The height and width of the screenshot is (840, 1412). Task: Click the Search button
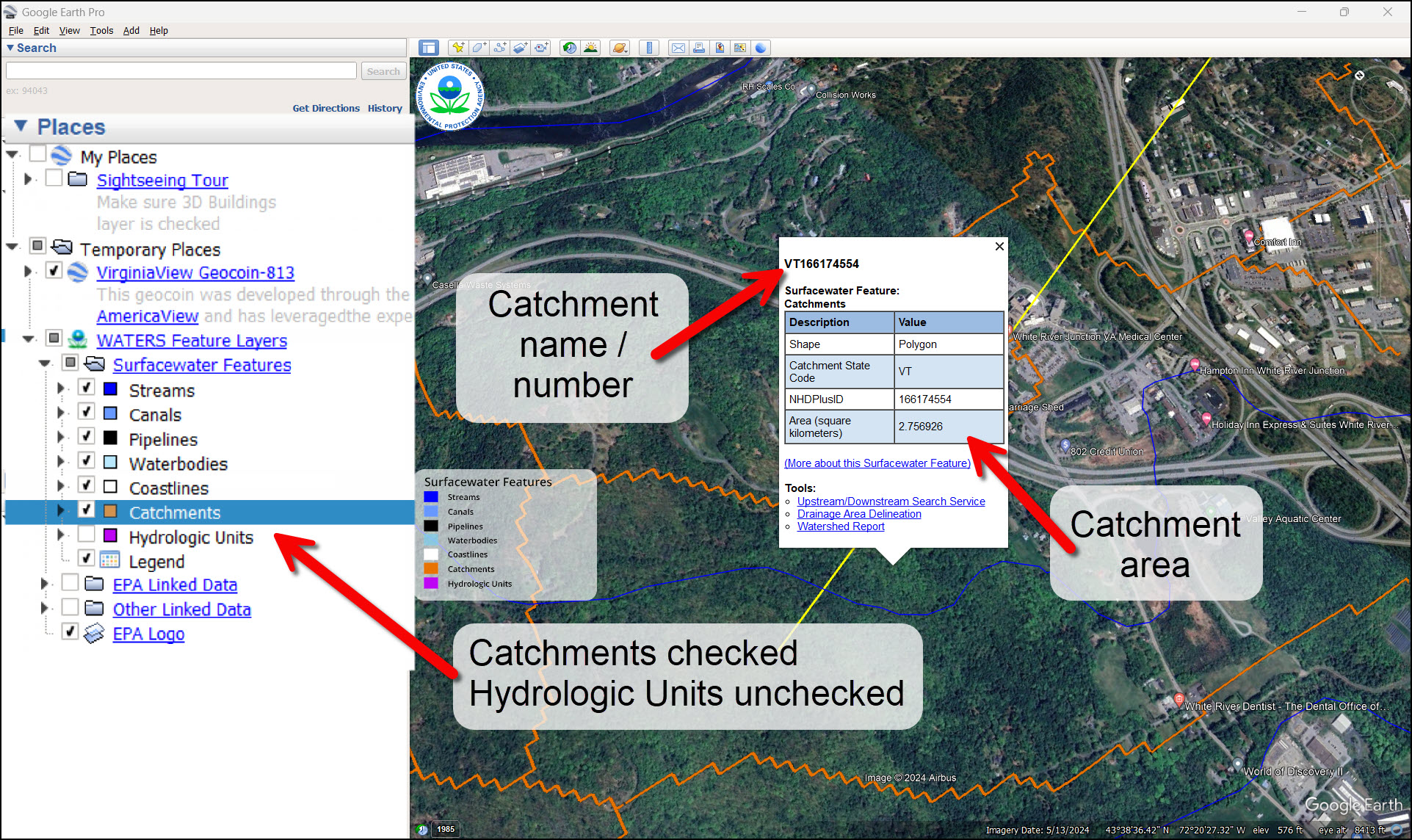(383, 71)
